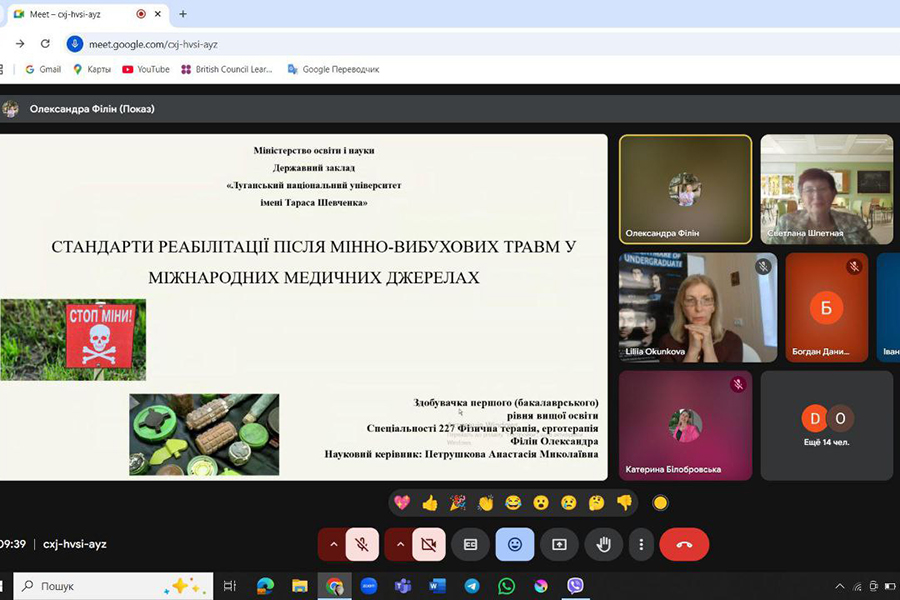Expand the camera video settings arrow

click(399, 544)
